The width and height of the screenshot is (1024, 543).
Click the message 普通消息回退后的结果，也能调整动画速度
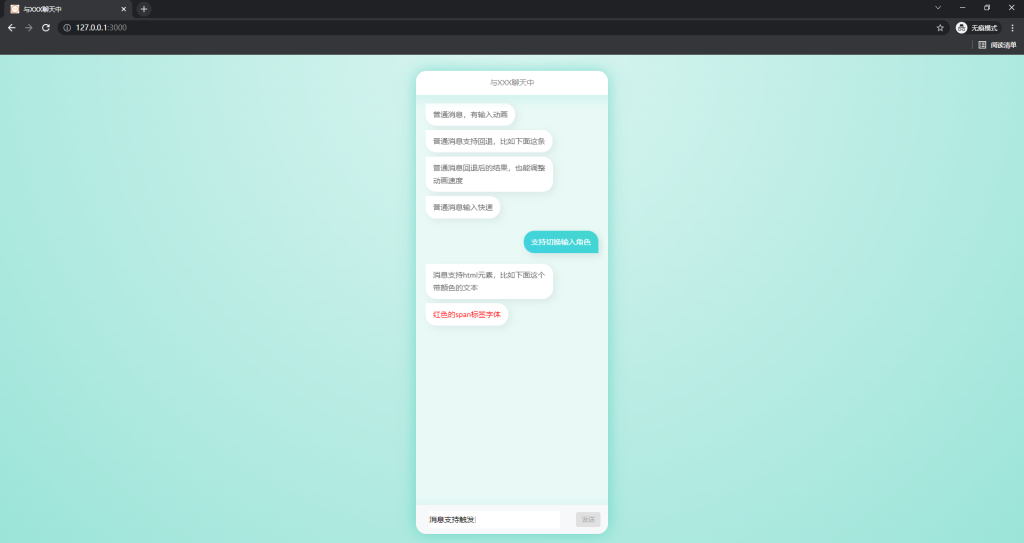(x=489, y=174)
